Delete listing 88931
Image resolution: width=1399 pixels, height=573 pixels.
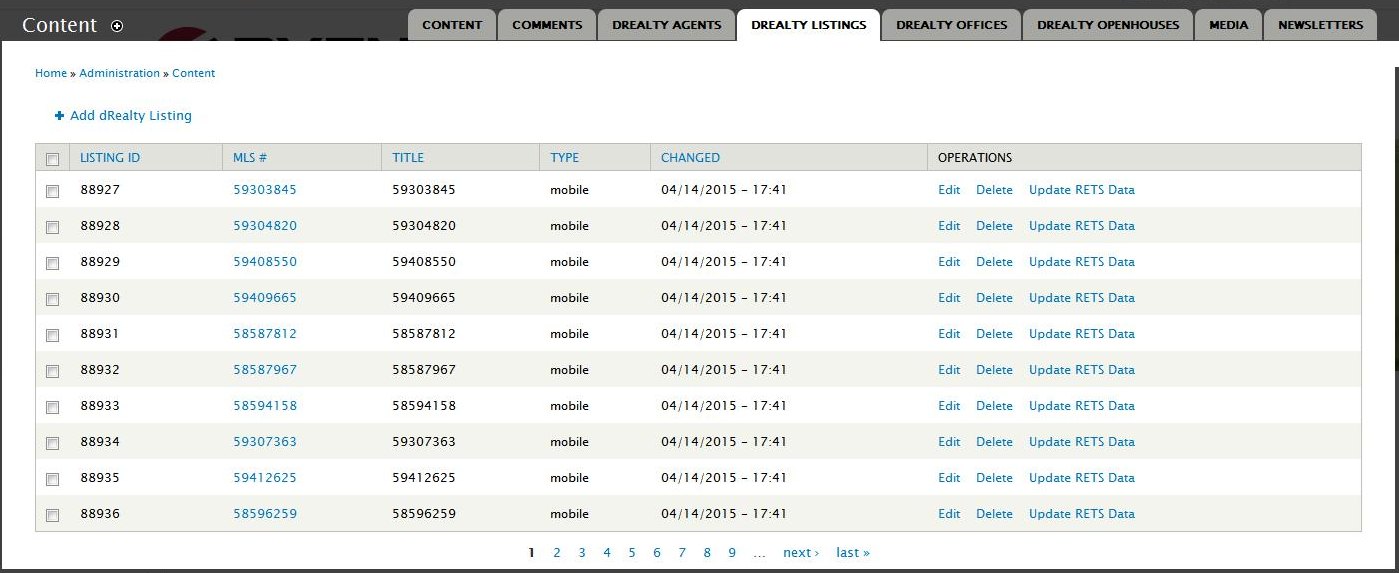994,334
